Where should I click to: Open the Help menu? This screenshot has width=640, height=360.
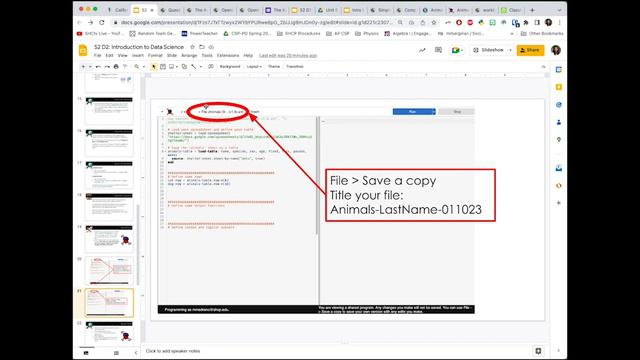click(248, 56)
